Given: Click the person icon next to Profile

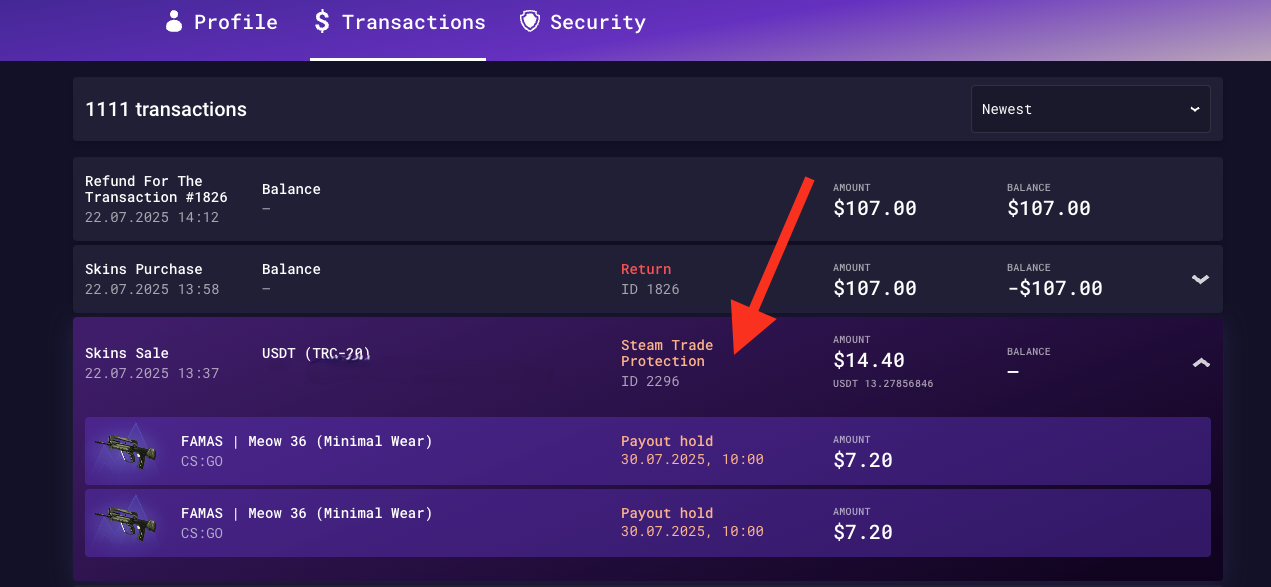Looking at the screenshot, I should [174, 21].
